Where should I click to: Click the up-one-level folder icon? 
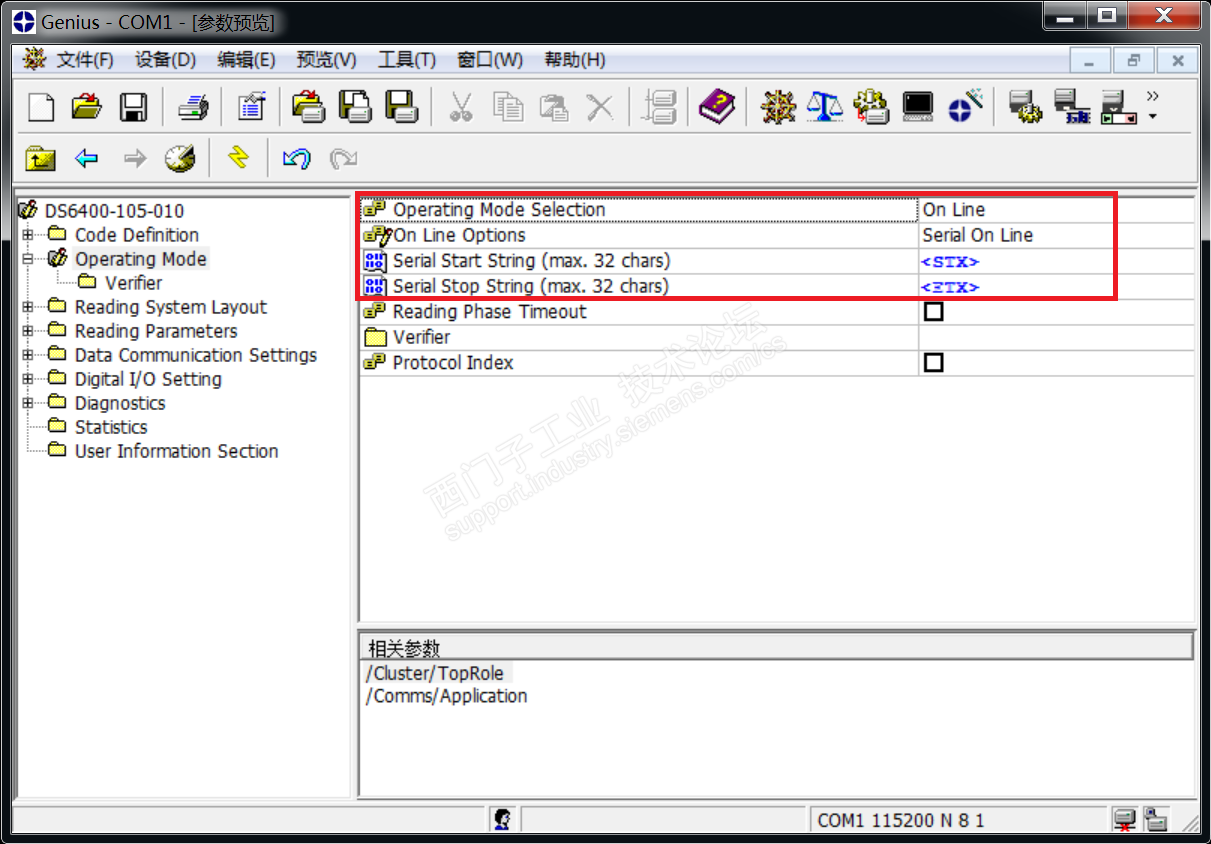click(x=40, y=158)
